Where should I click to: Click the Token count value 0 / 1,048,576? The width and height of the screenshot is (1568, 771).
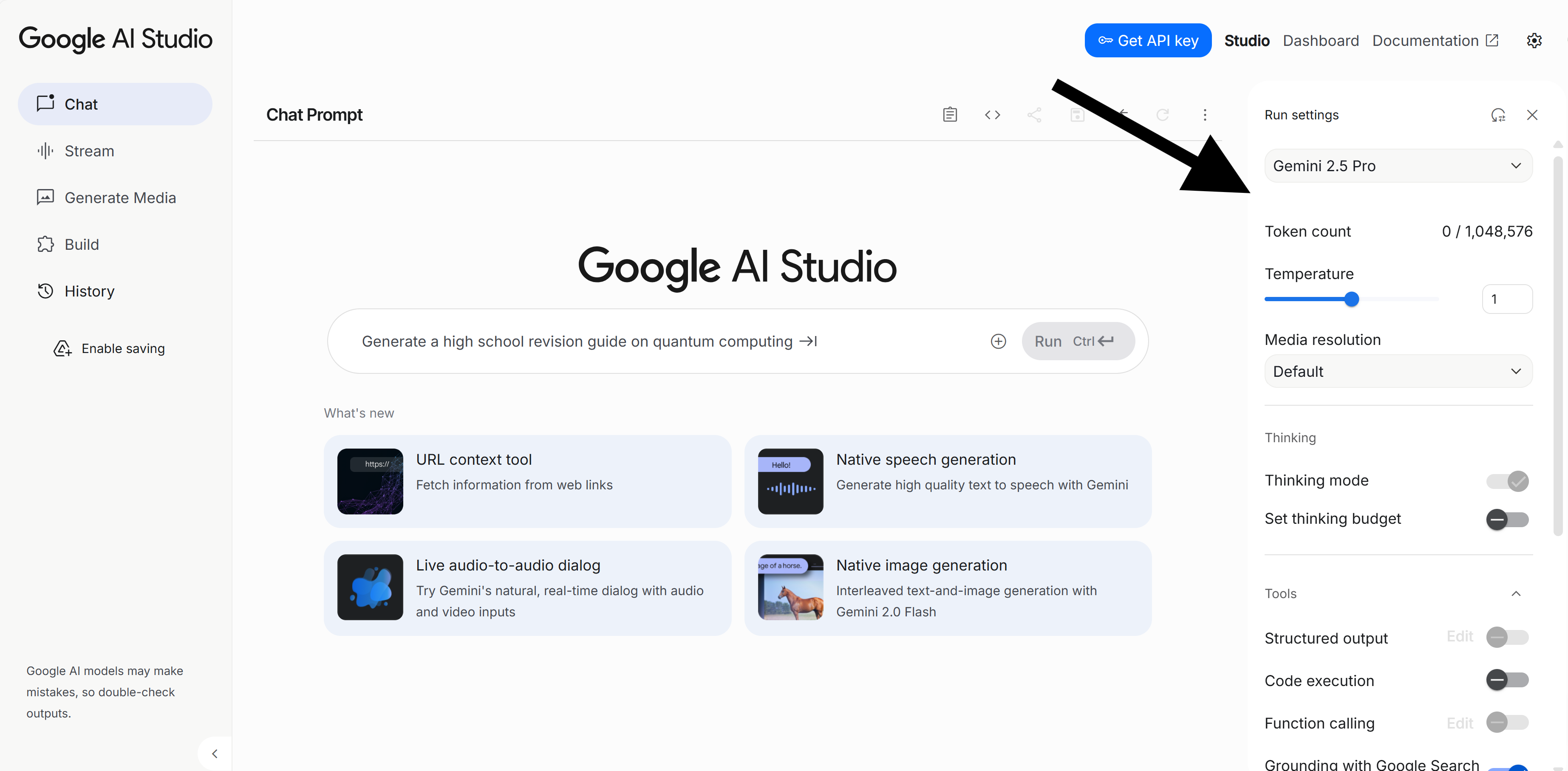tap(1486, 231)
